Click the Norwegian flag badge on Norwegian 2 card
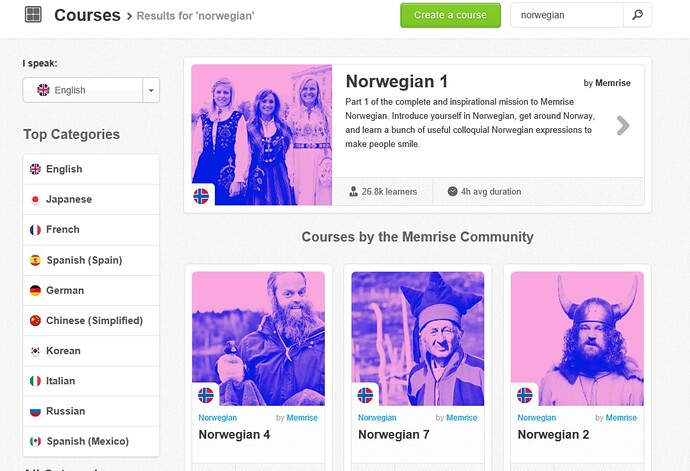Screen dimensions: 690x471 524,395
